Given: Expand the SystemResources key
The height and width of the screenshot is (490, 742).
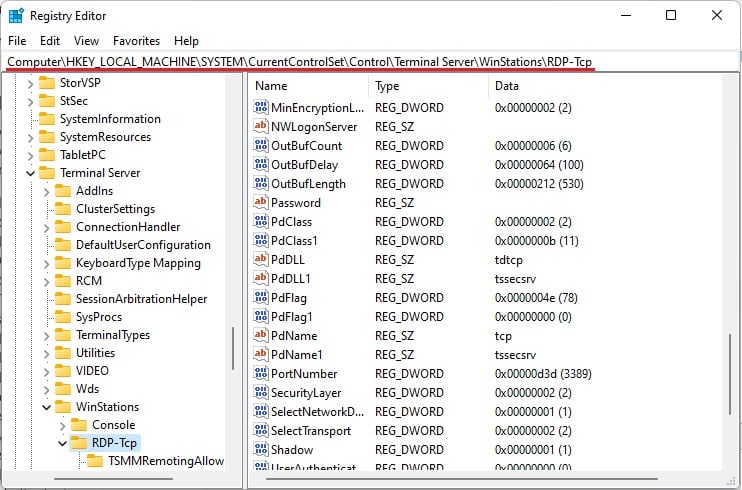Looking at the screenshot, I should (x=30, y=138).
